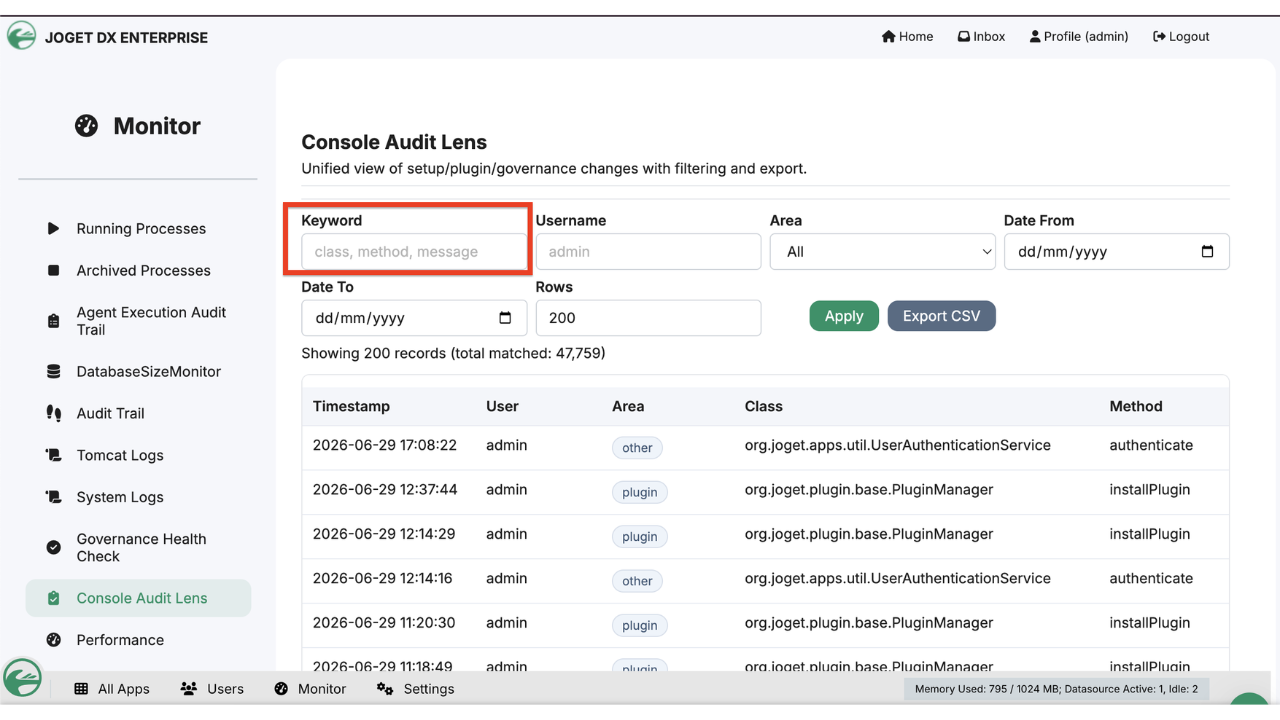
Task: Click the Audit Trail footprints icon
Action: click(x=53, y=414)
